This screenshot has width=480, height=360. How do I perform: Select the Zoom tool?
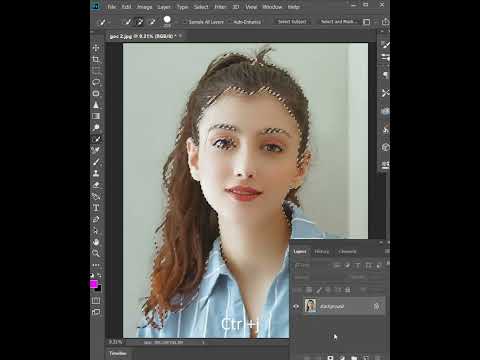[x=96, y=253]
